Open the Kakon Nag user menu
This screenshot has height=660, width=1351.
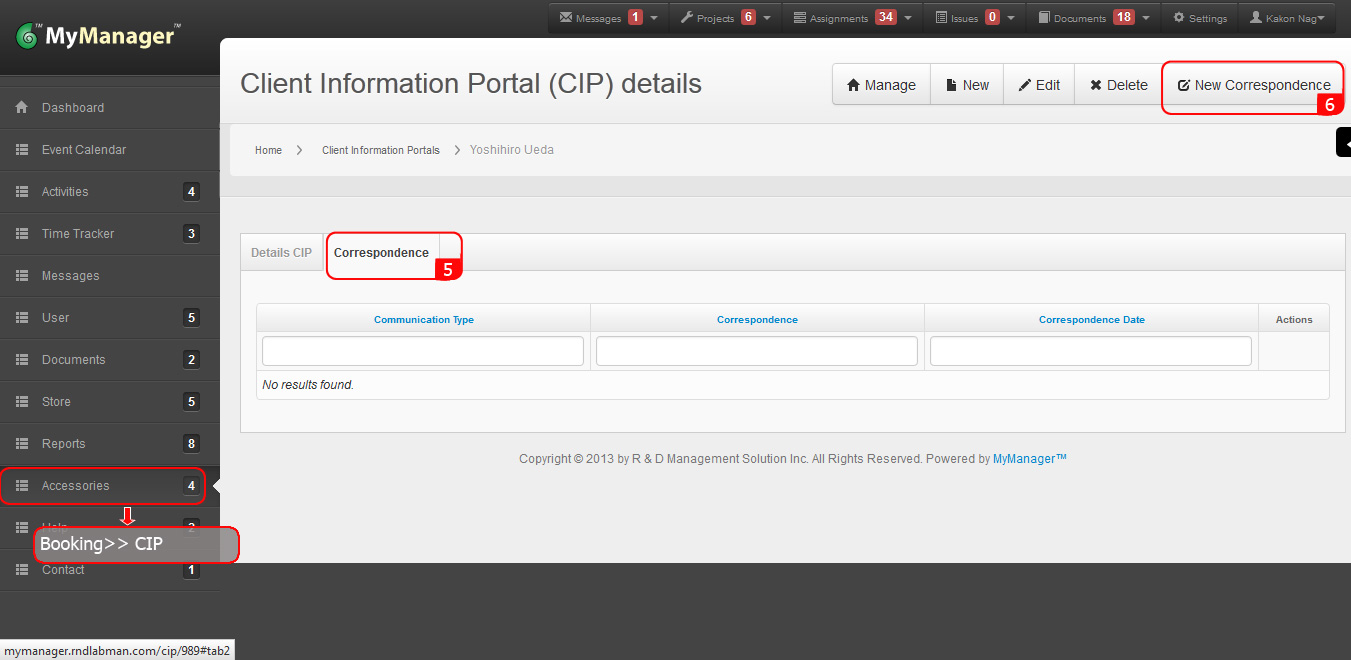[1288, 18]
